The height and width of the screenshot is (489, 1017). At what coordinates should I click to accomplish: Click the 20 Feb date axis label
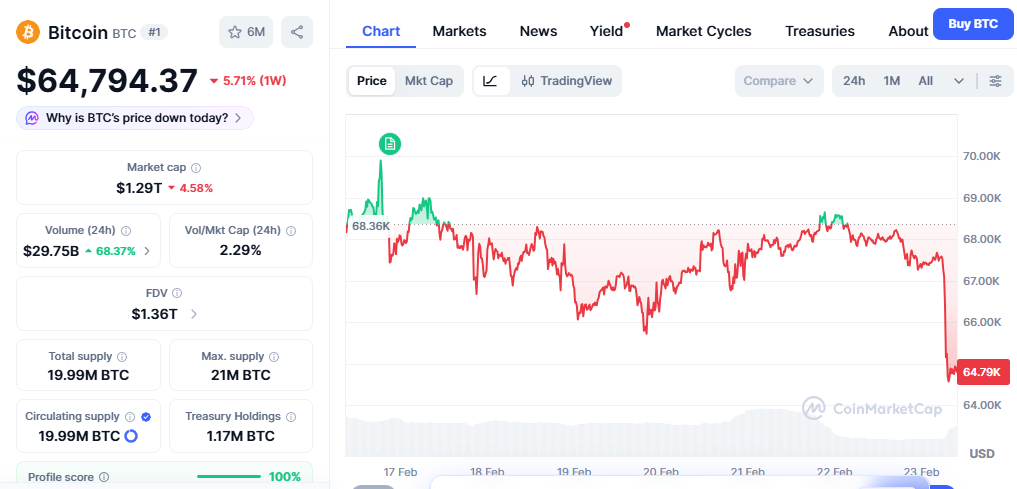(660, 472)
